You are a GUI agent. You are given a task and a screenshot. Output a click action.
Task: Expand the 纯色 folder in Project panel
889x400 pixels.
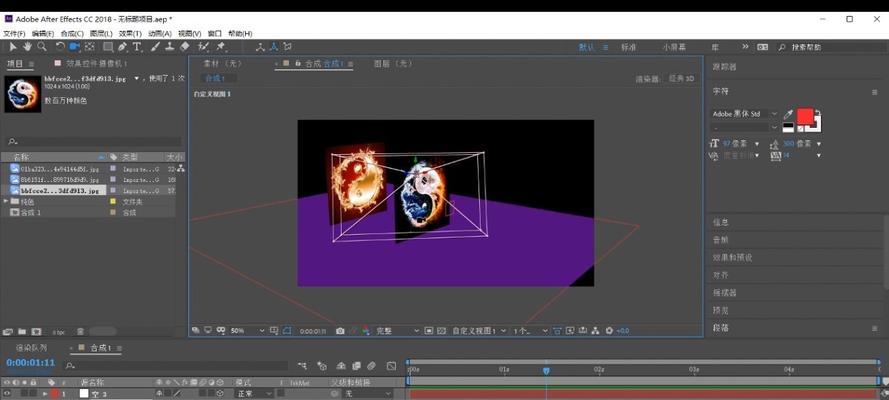(x=6, y=202)
